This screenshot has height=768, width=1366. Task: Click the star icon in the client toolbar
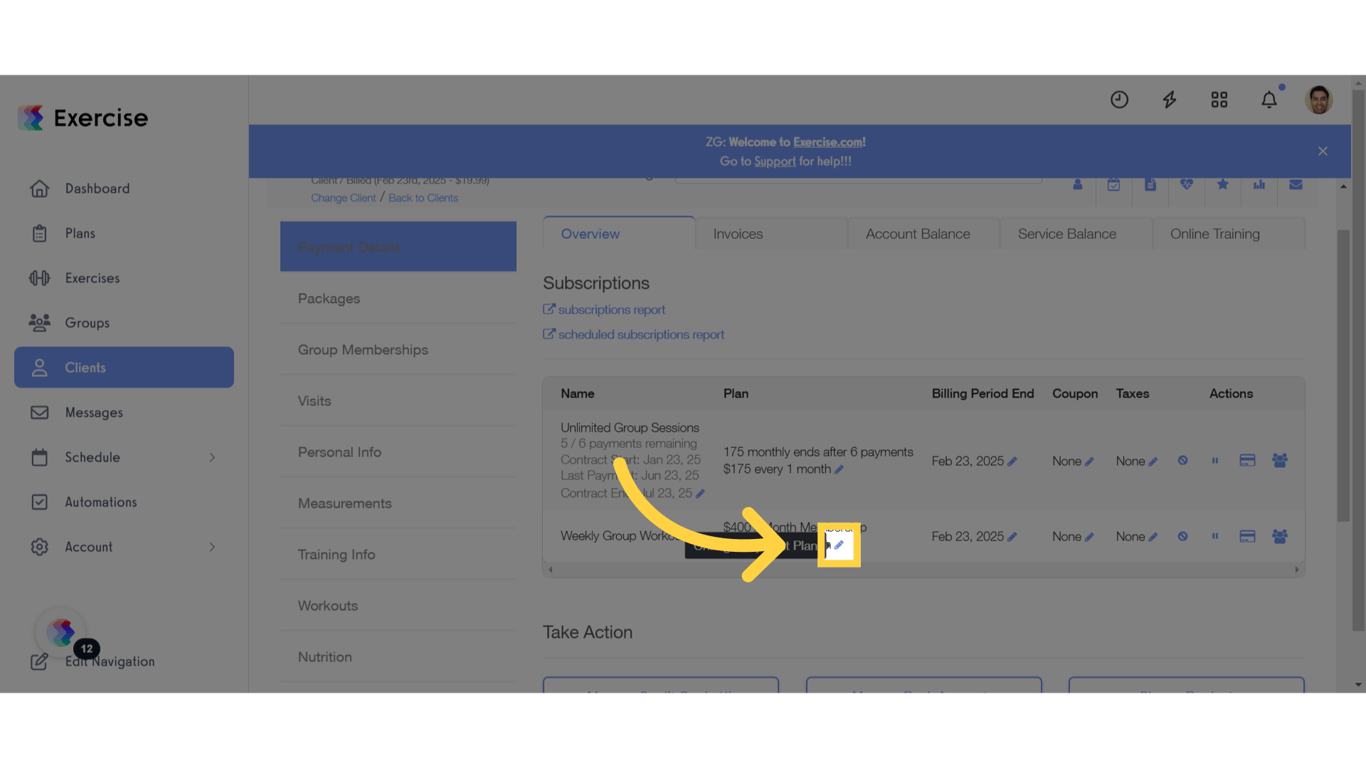point(1222,184)
